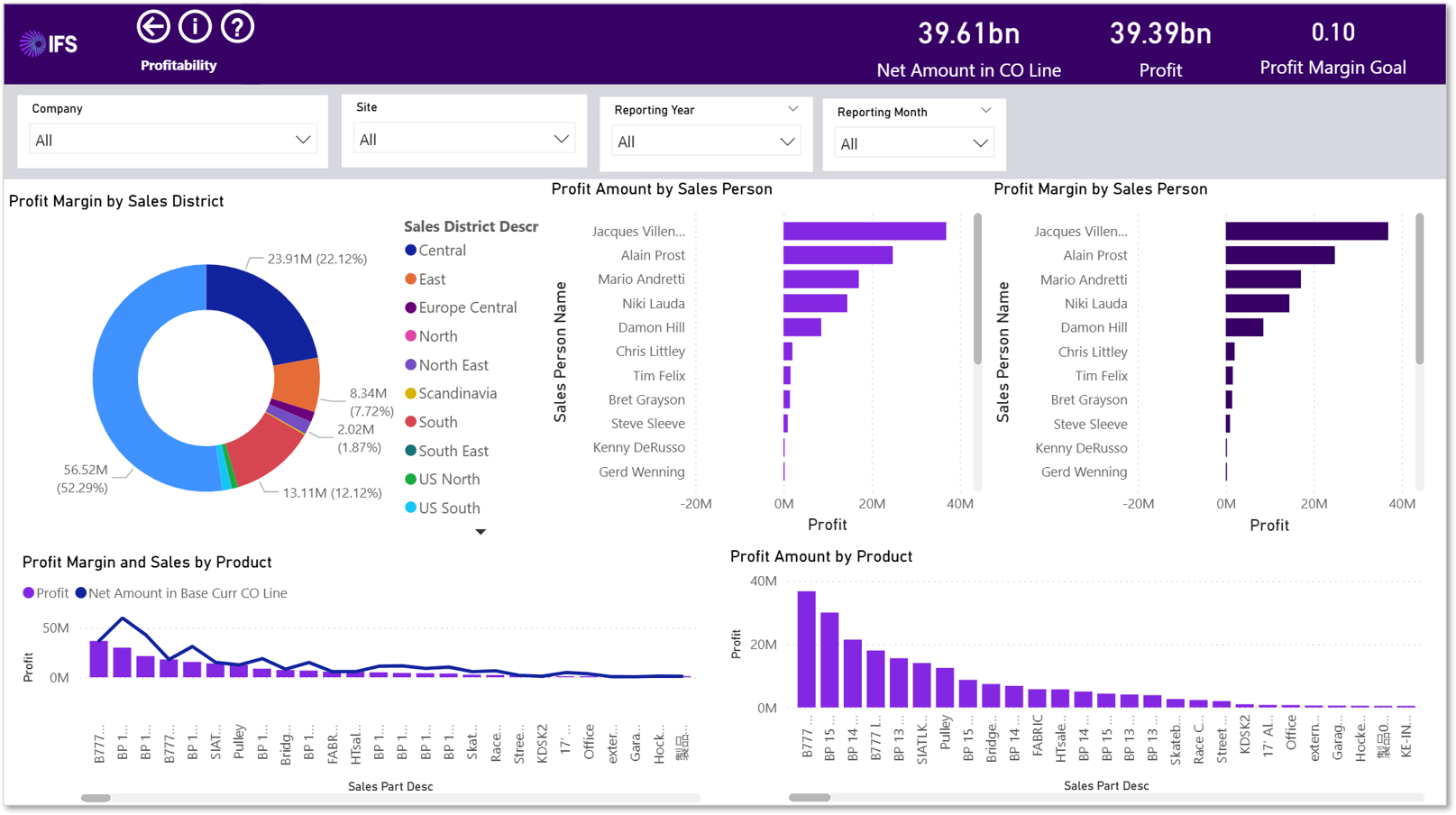1456x815 pixels.
Task: Expand the Company dropdown
Action: click(x=172, y=140)
